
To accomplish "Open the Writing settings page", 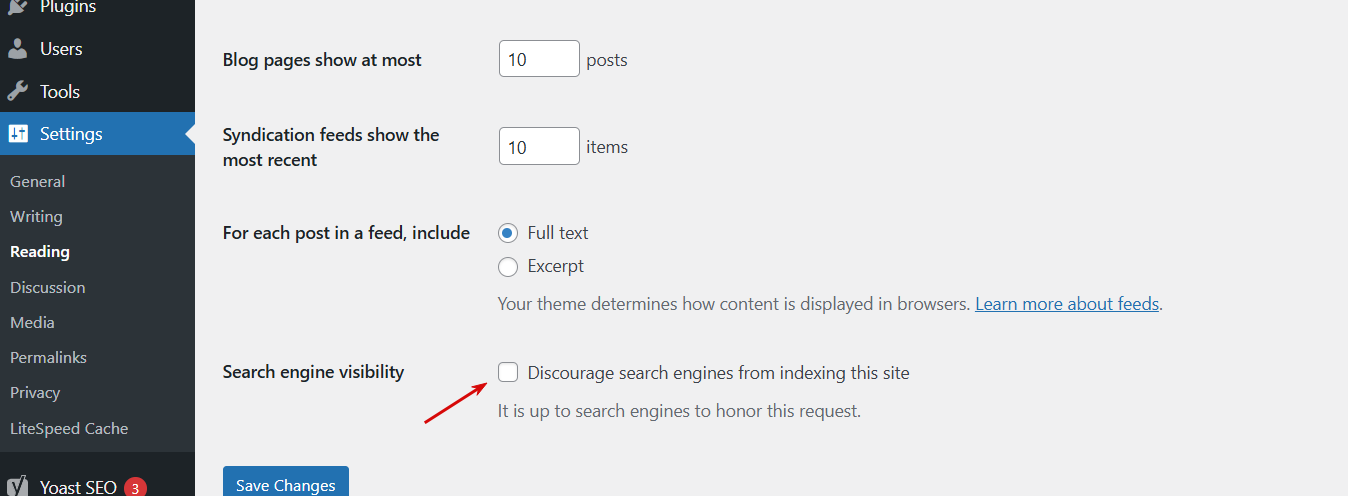I will pyautogui.click(x=36, y=217).
